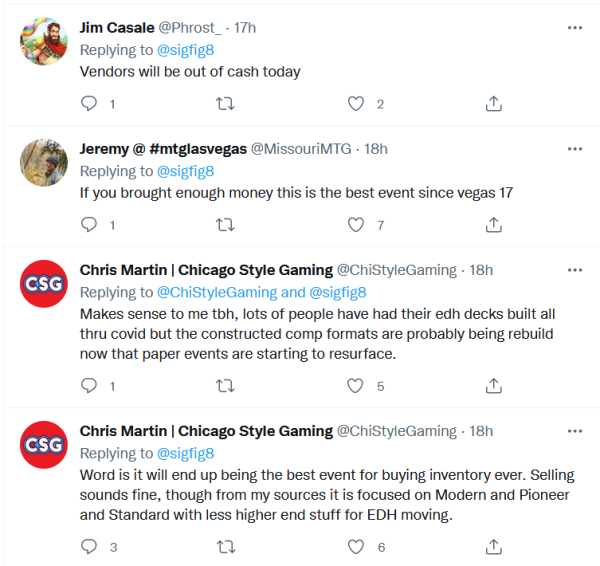Like Jeremy's best event tweet
Viewport: 600px width, 566px height.
coord(355,225)
